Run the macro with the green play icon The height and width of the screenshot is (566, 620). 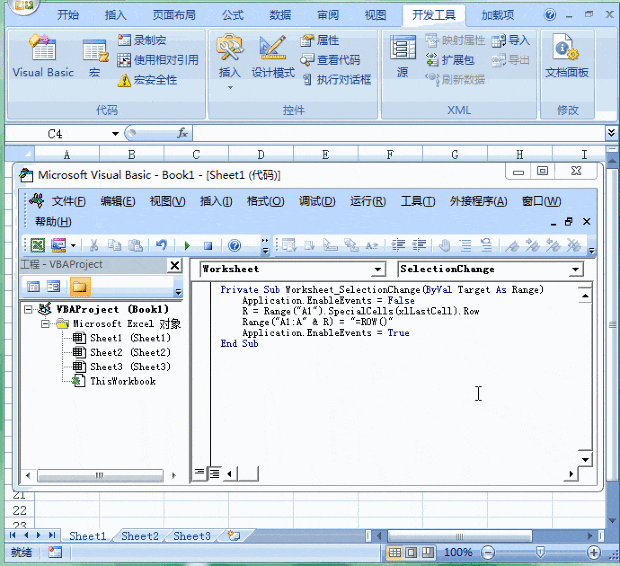[x=186, y=245]
